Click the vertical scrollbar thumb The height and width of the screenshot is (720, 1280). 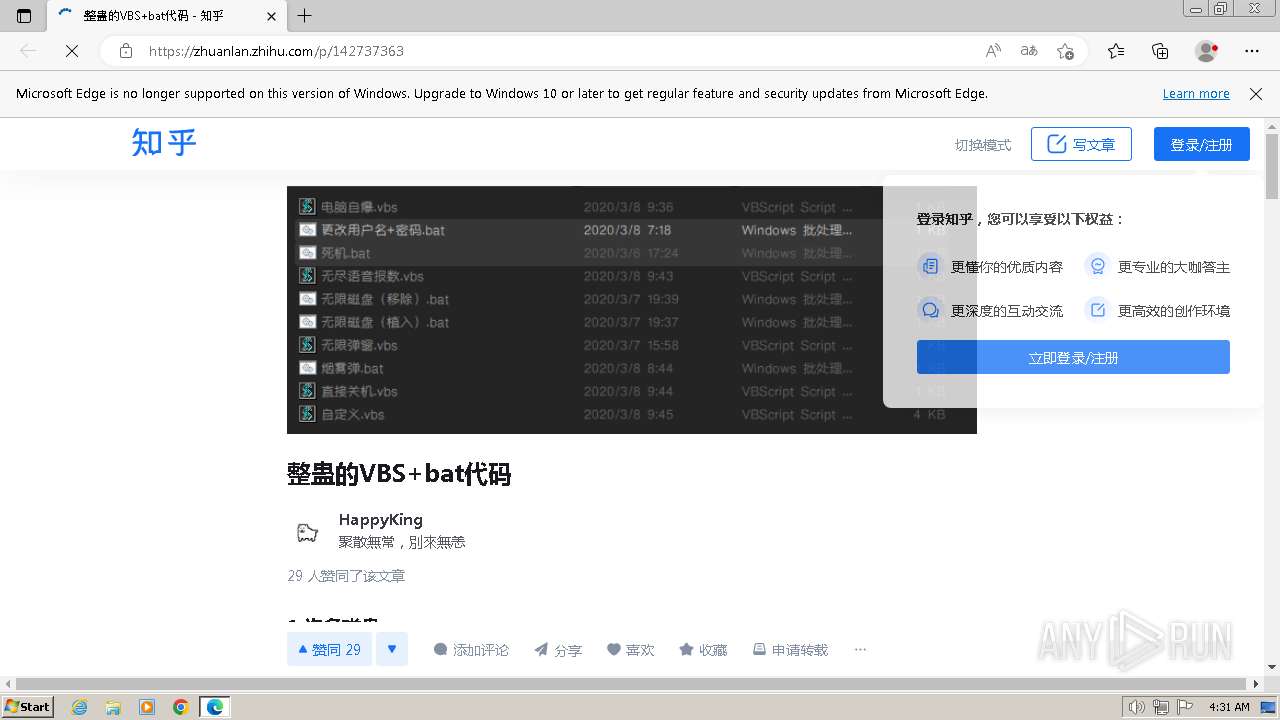pyautogui.click(x=1272, y=165)
